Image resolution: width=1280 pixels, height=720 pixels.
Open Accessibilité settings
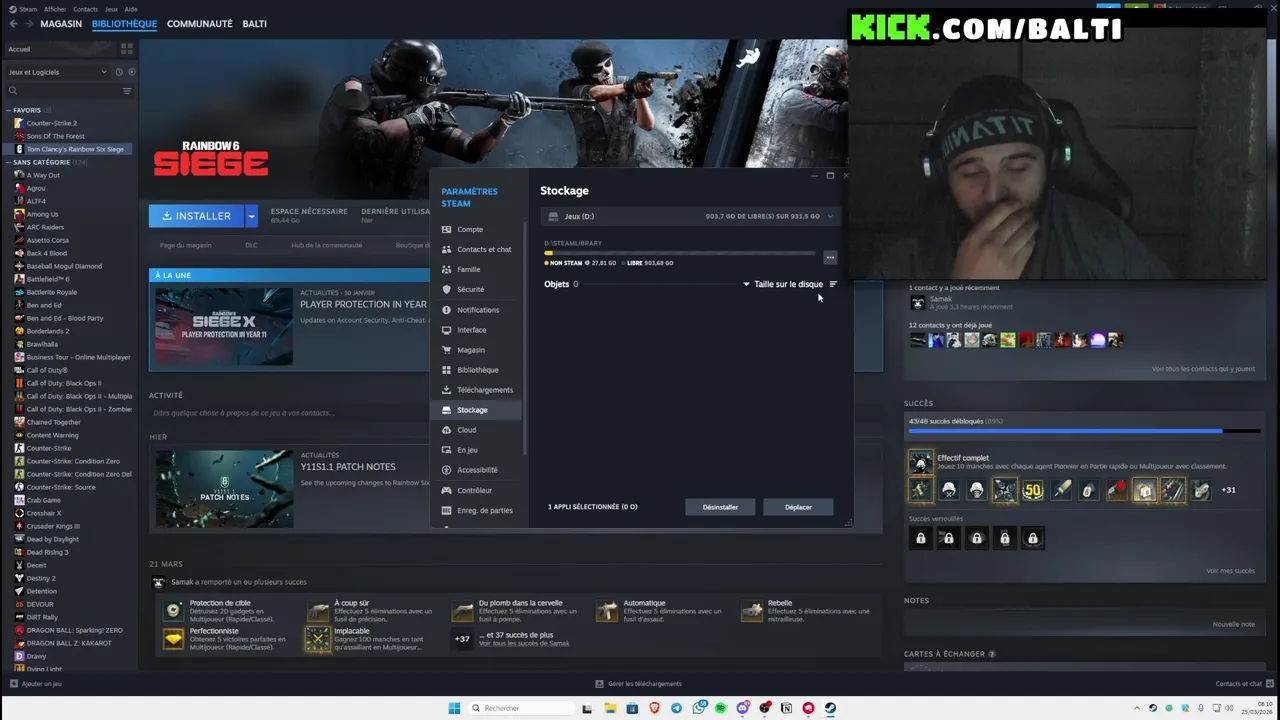(x=478, y=470)
